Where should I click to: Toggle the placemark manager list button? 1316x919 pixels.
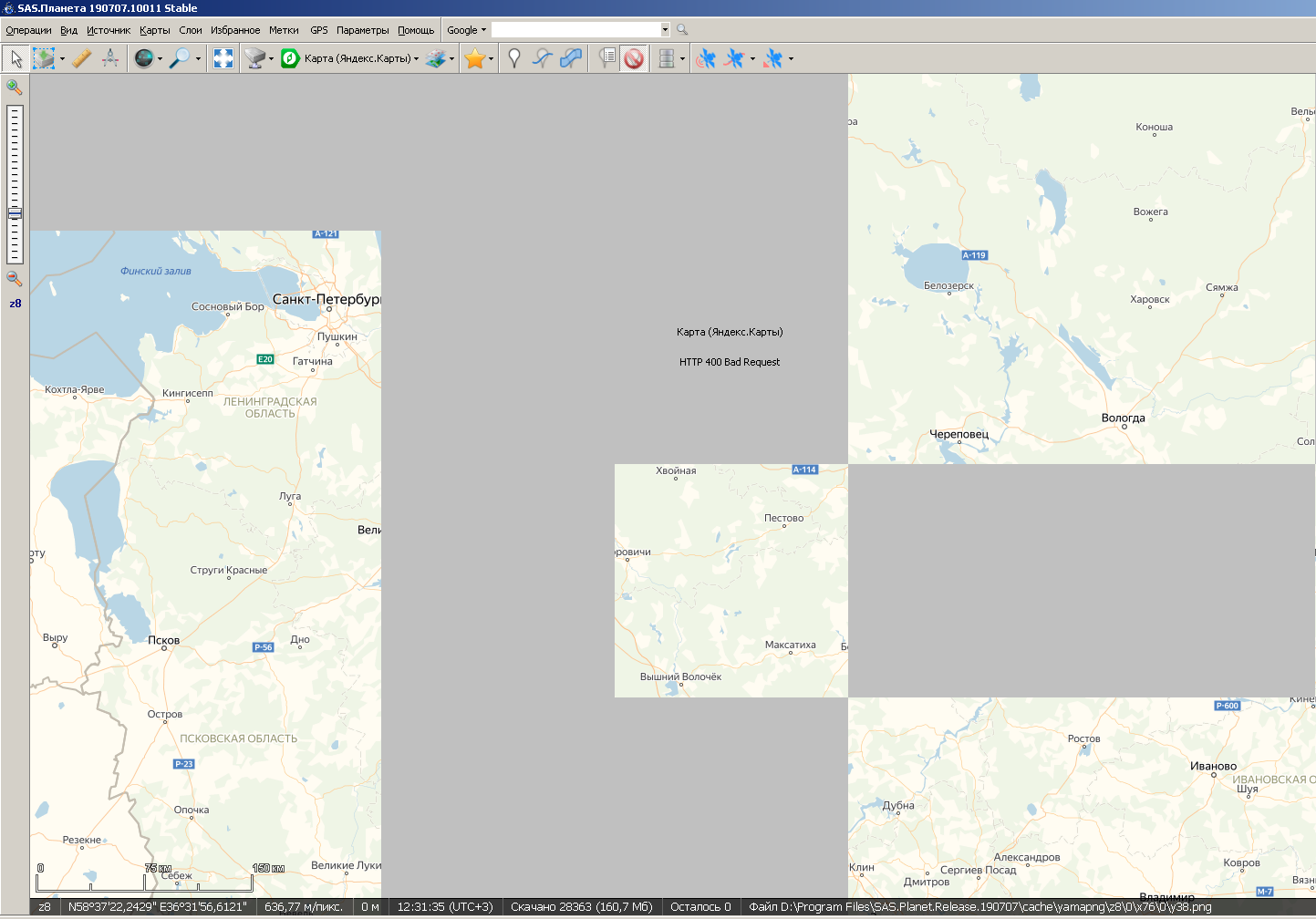606,58
